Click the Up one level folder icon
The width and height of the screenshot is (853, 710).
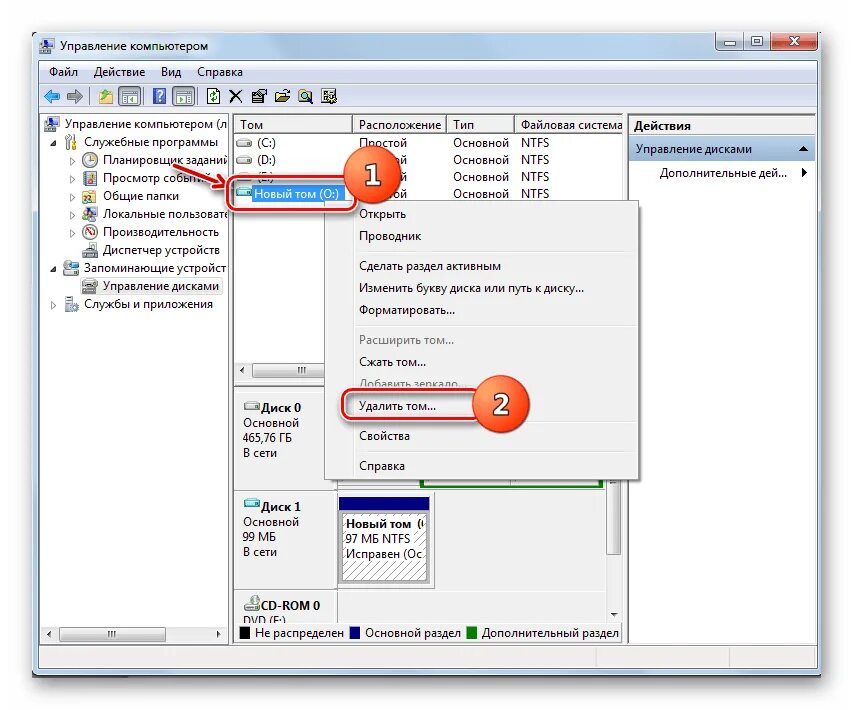(x=105, y=97)
